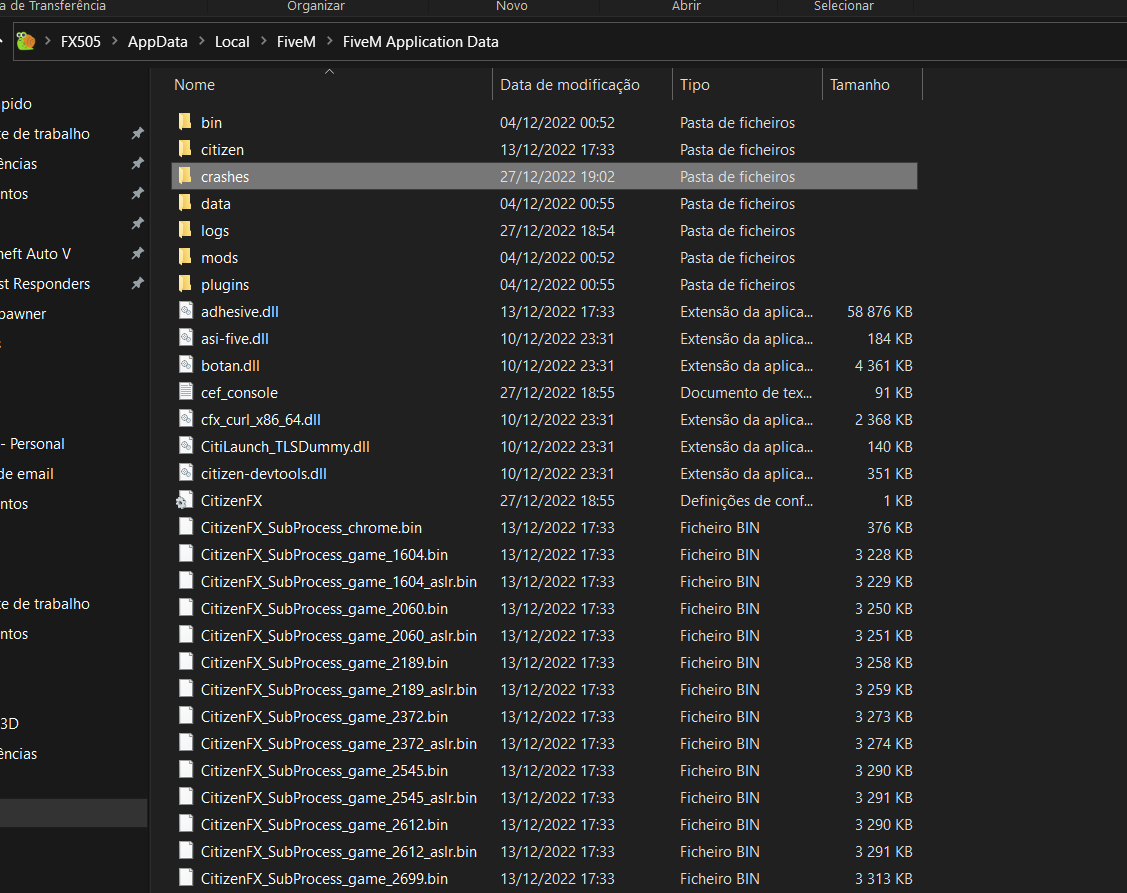
Task: Select the mods folder icon
Action: pos(185,257)
